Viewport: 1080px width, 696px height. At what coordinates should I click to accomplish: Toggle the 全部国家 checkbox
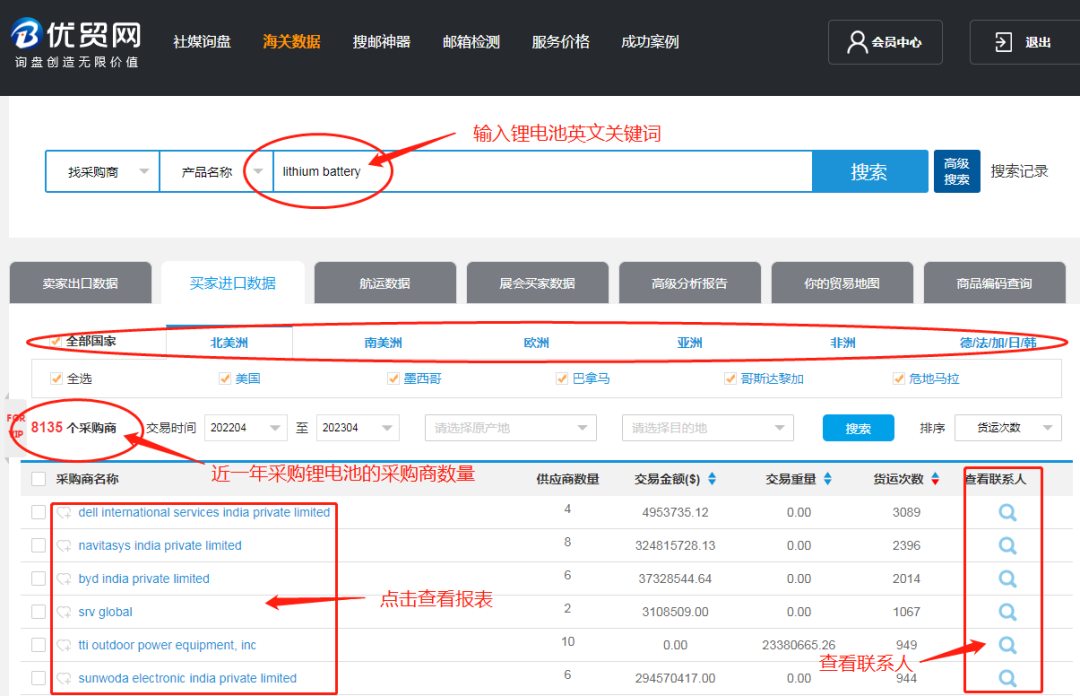pyautogui.click(x=56, y=341)
